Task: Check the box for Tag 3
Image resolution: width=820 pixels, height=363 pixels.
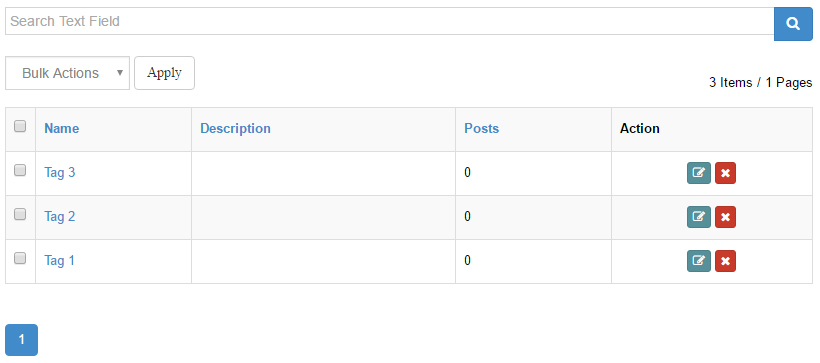Action: 20,170
